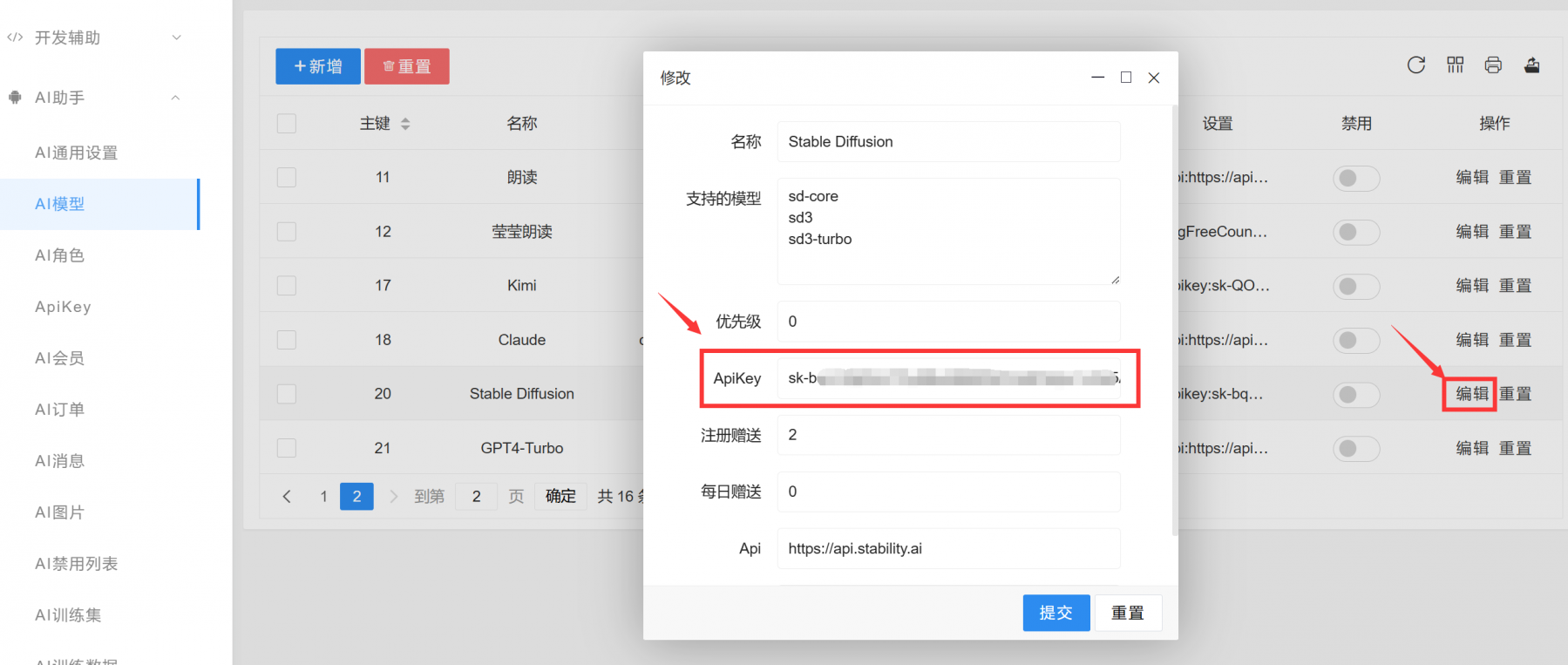Focus the page number jump field

(x=476, y=496)
